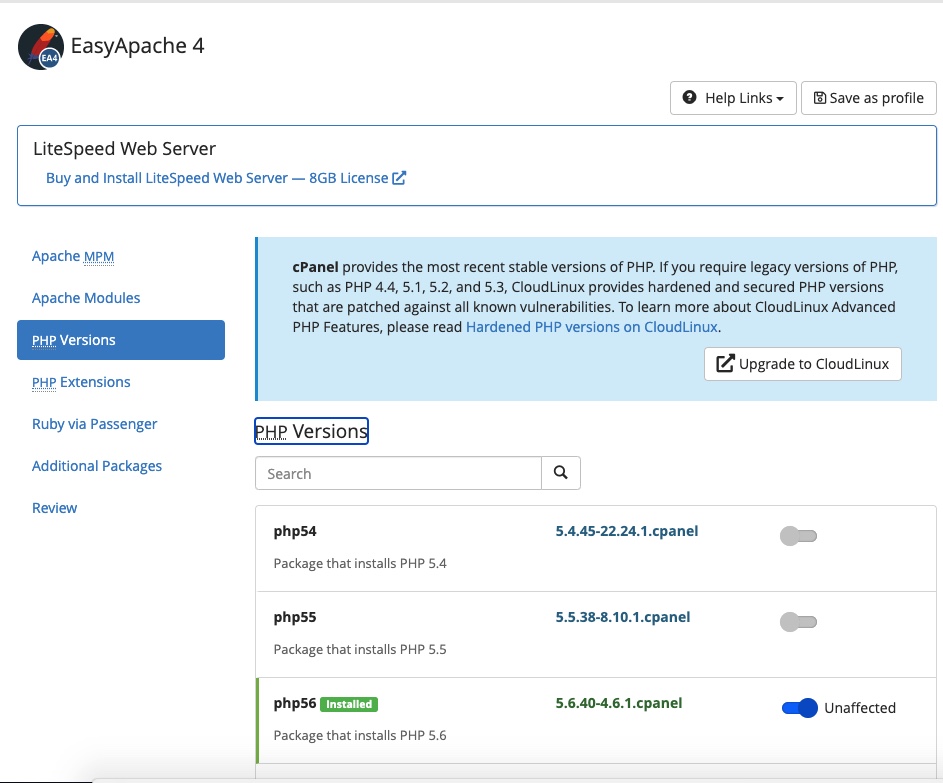Click the question mark Help icon
943x783 pixels.
click(x=689, y=97)
